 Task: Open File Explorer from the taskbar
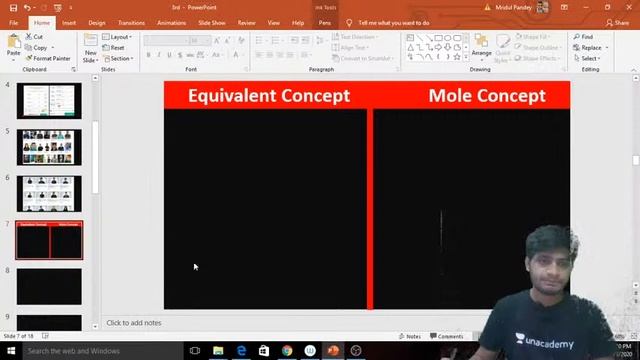(x=218, y=351)
